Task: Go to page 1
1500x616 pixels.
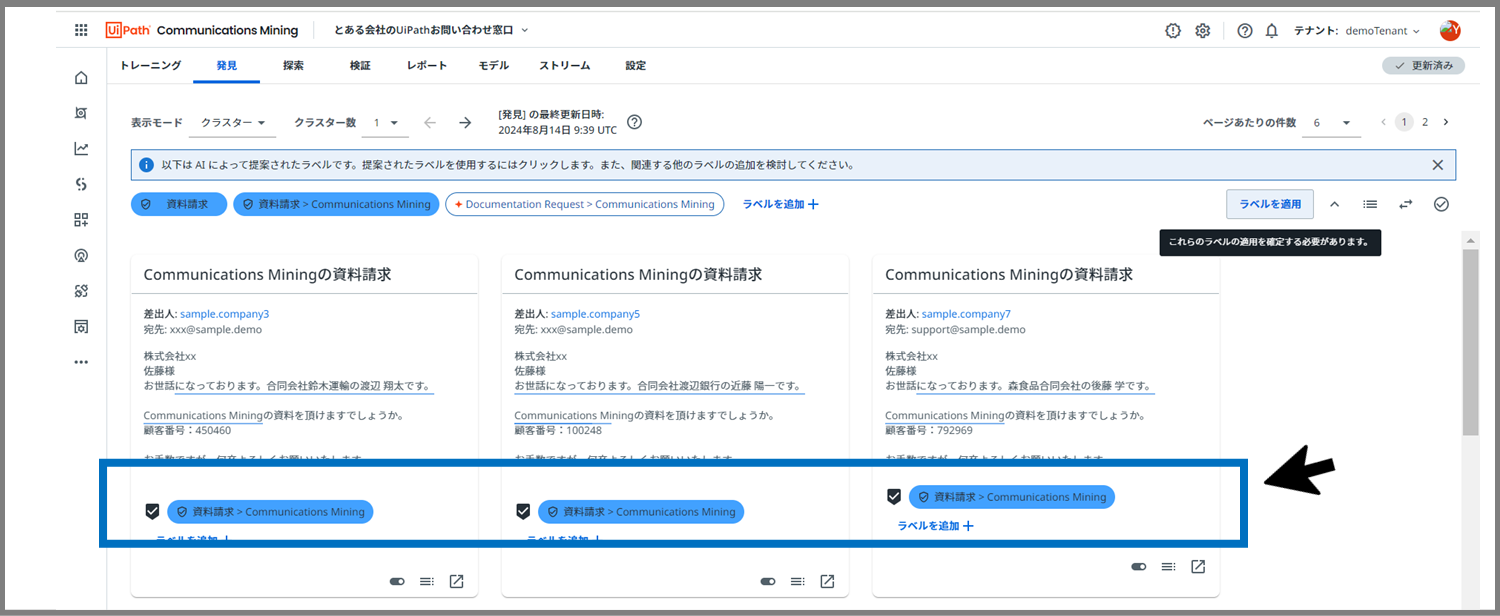Action: tap(1404, 122)
